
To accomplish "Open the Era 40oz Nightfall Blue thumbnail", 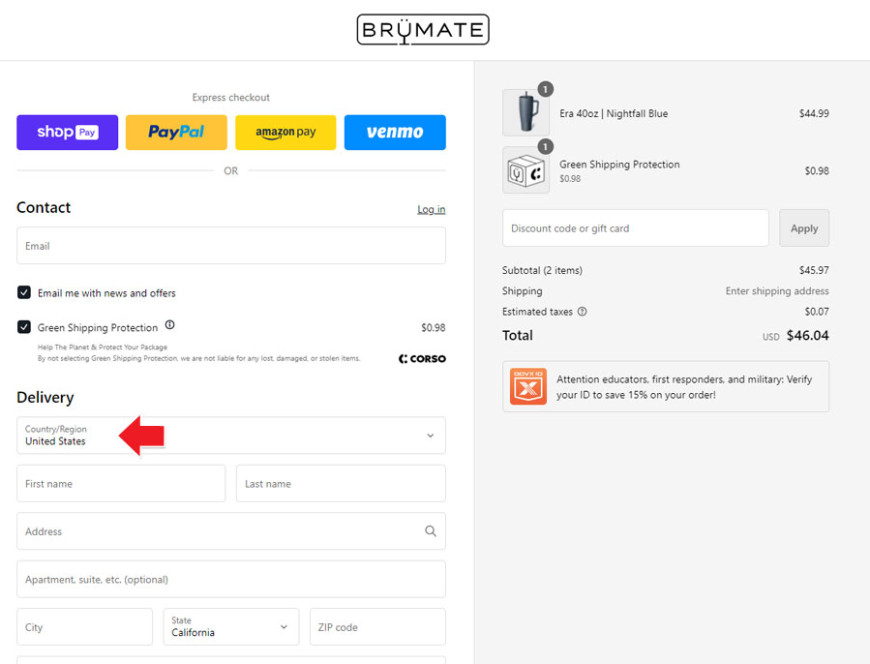I will [x=526, y=113].
